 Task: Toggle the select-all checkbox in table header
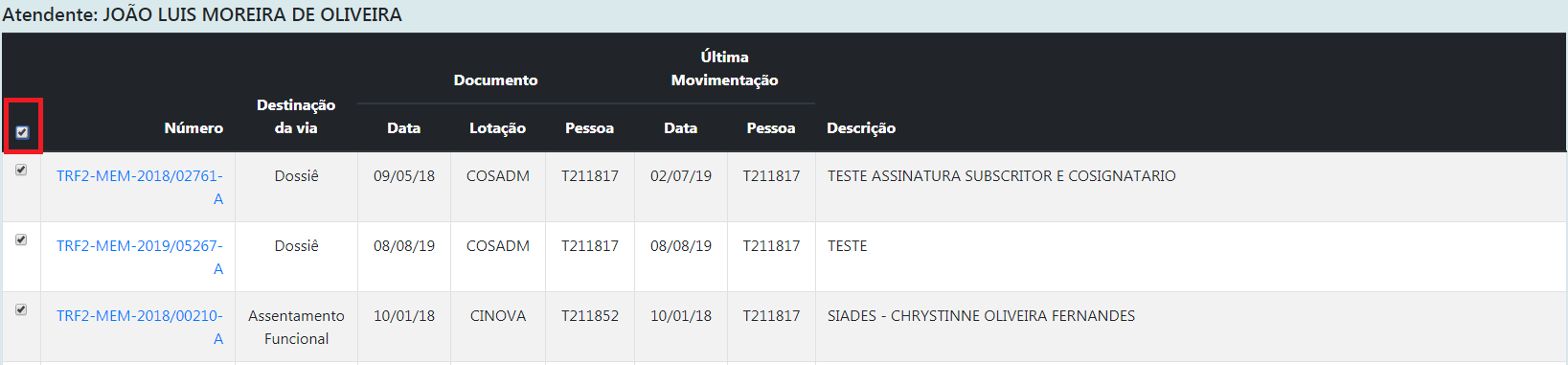point(22,132)
